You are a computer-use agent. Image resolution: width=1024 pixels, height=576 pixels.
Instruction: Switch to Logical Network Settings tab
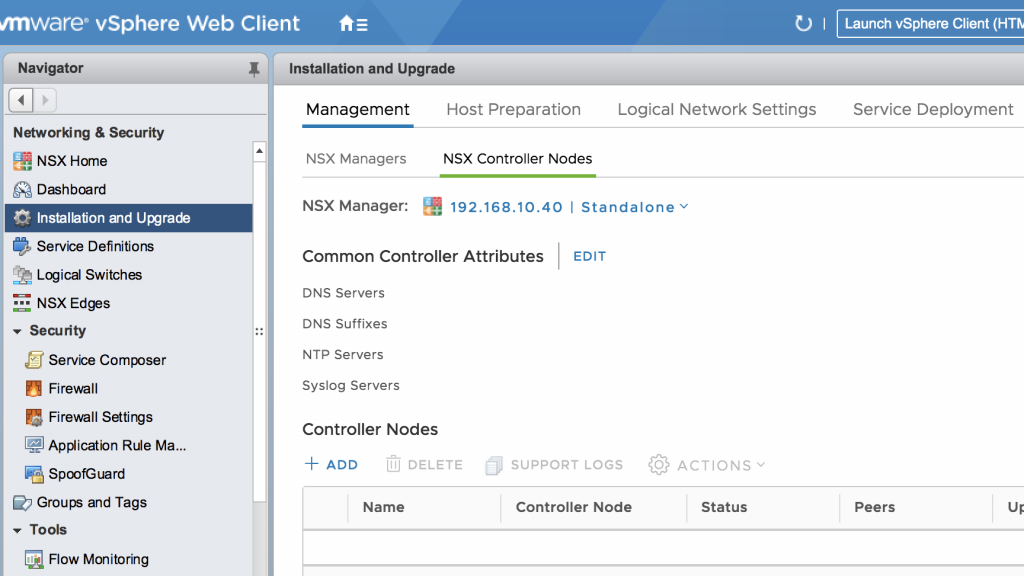(x=716, y=109)
